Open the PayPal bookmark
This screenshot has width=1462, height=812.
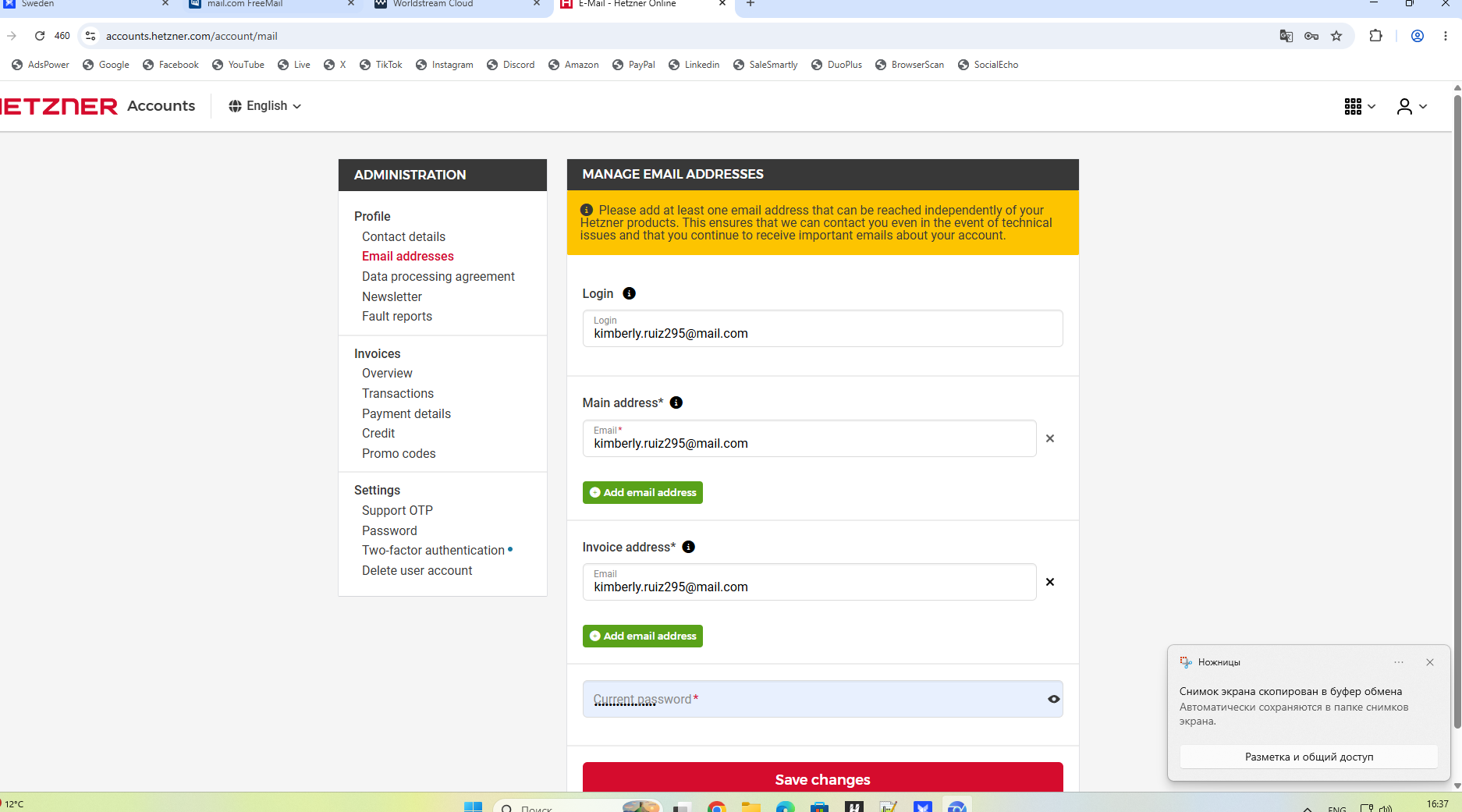click(633, 65)
